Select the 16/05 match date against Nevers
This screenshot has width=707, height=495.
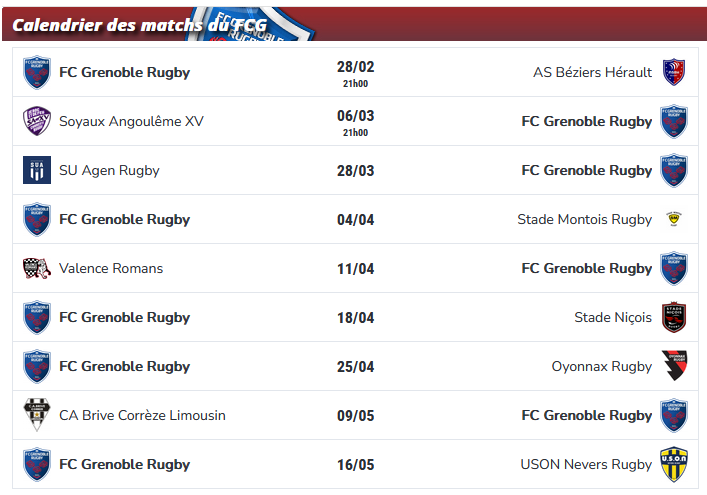click(355, 465)
